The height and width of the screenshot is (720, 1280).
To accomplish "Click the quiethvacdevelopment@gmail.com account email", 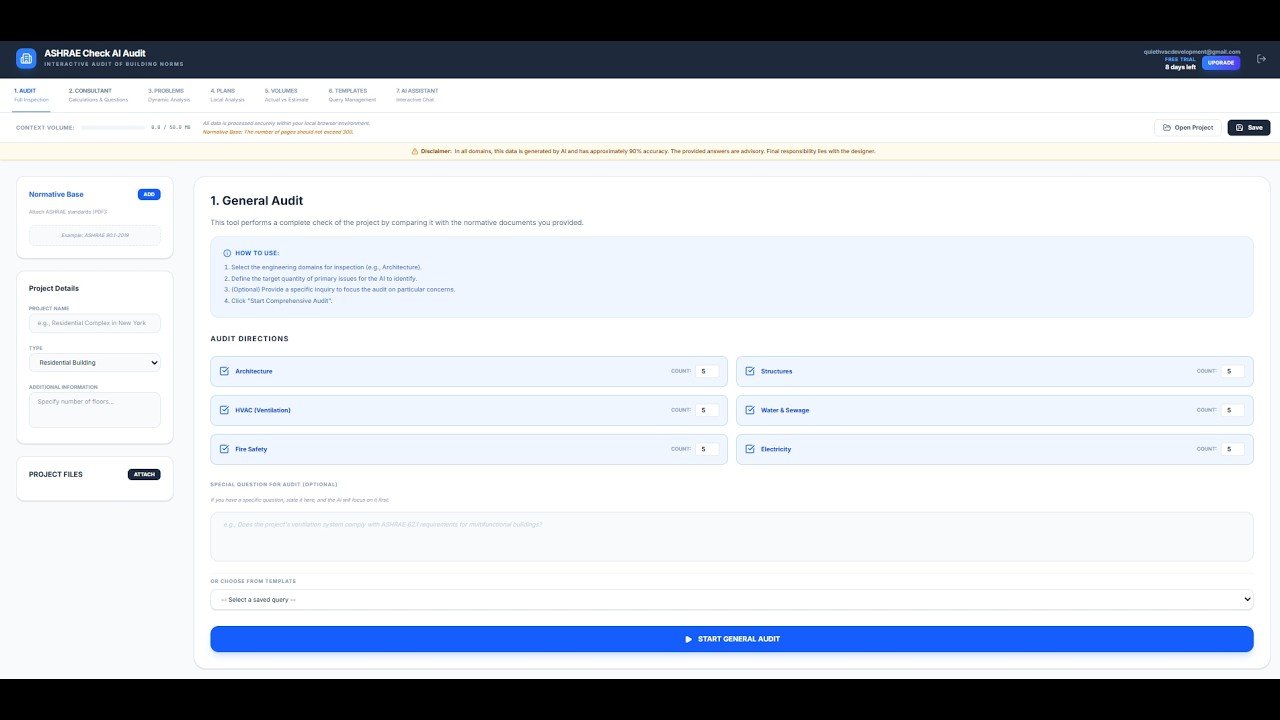I will click(x=1192, y=51).
